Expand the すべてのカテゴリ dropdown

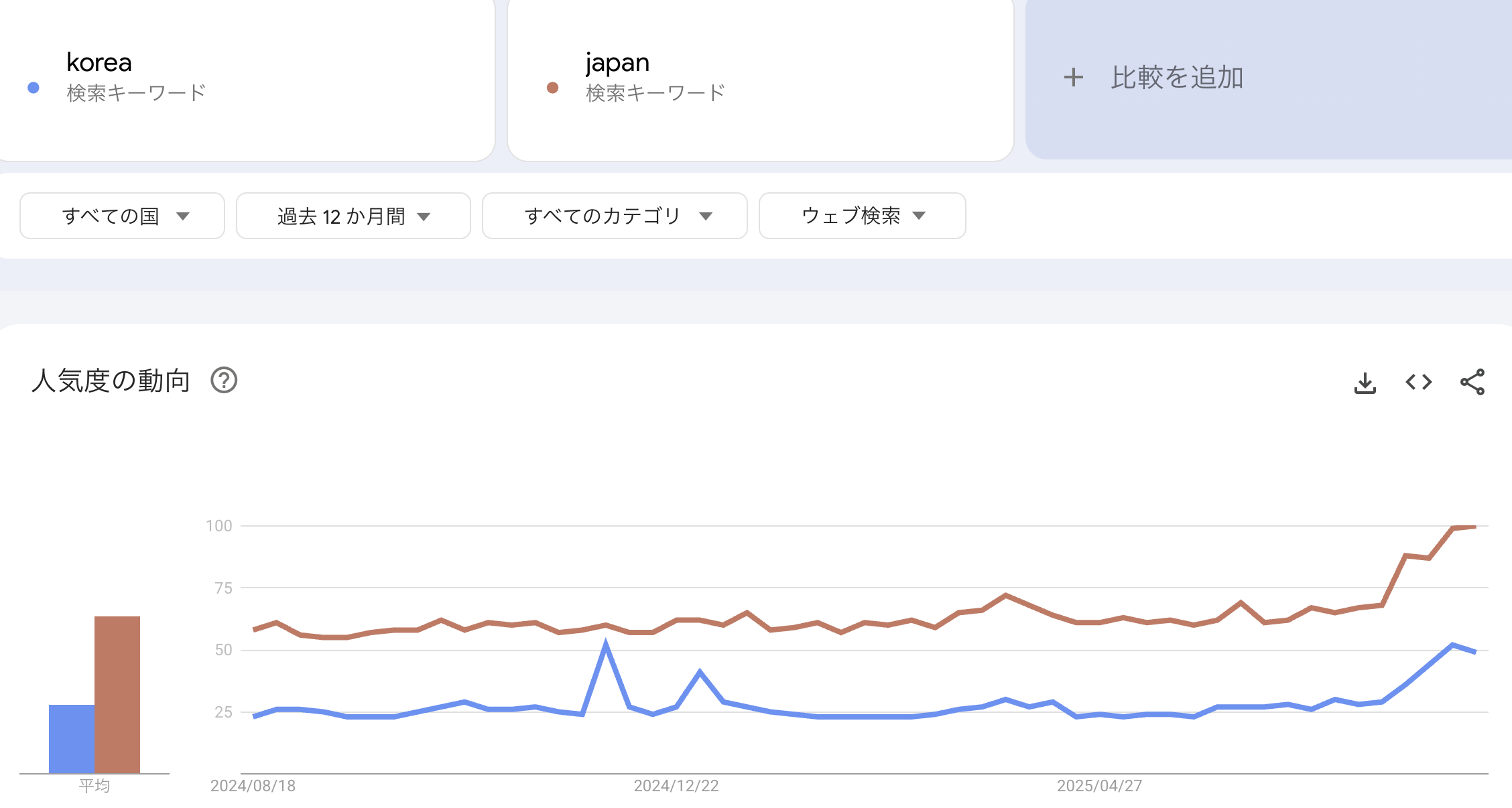coord(615,216)
